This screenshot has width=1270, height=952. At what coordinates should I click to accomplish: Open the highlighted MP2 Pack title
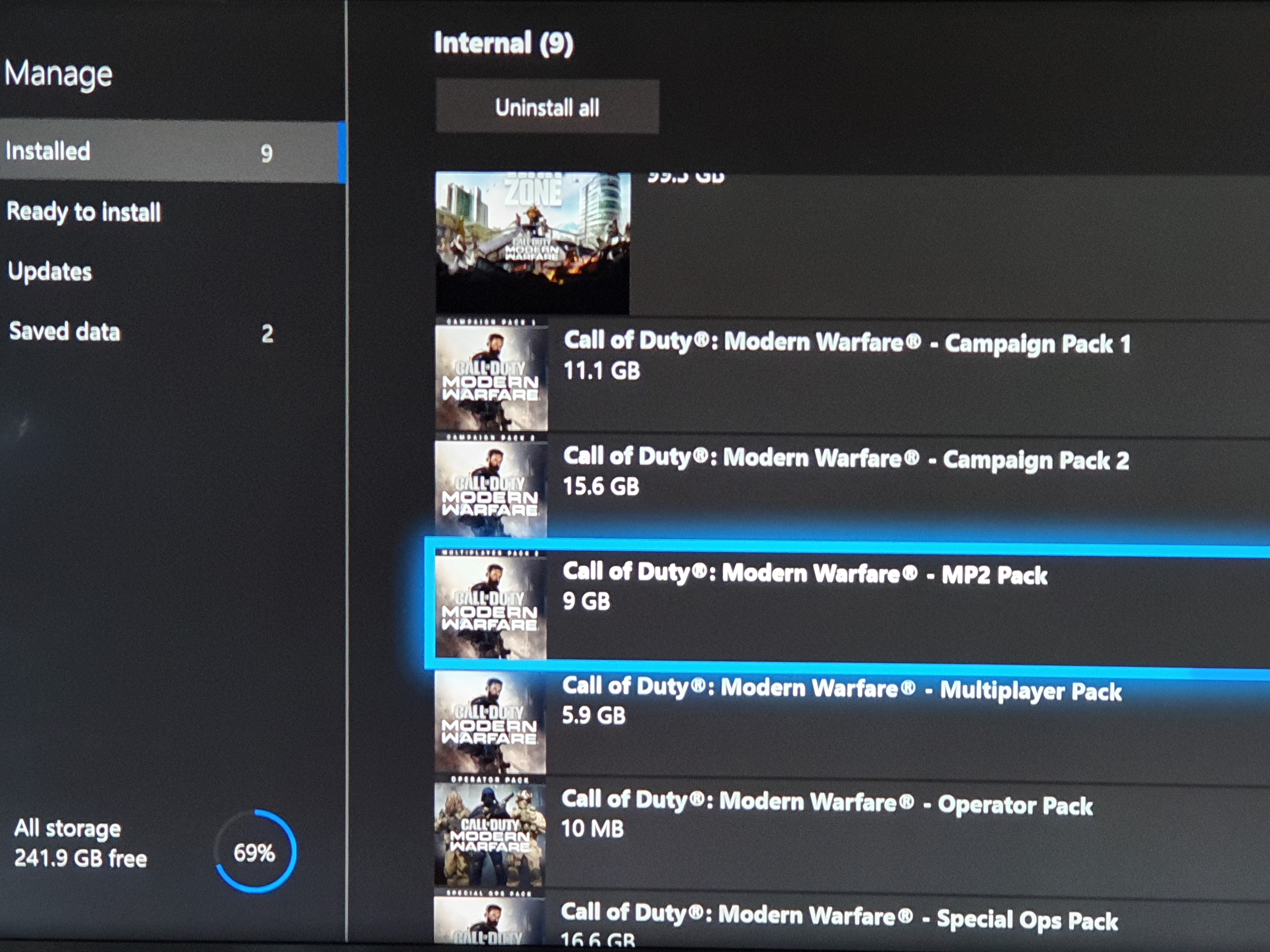805,573
